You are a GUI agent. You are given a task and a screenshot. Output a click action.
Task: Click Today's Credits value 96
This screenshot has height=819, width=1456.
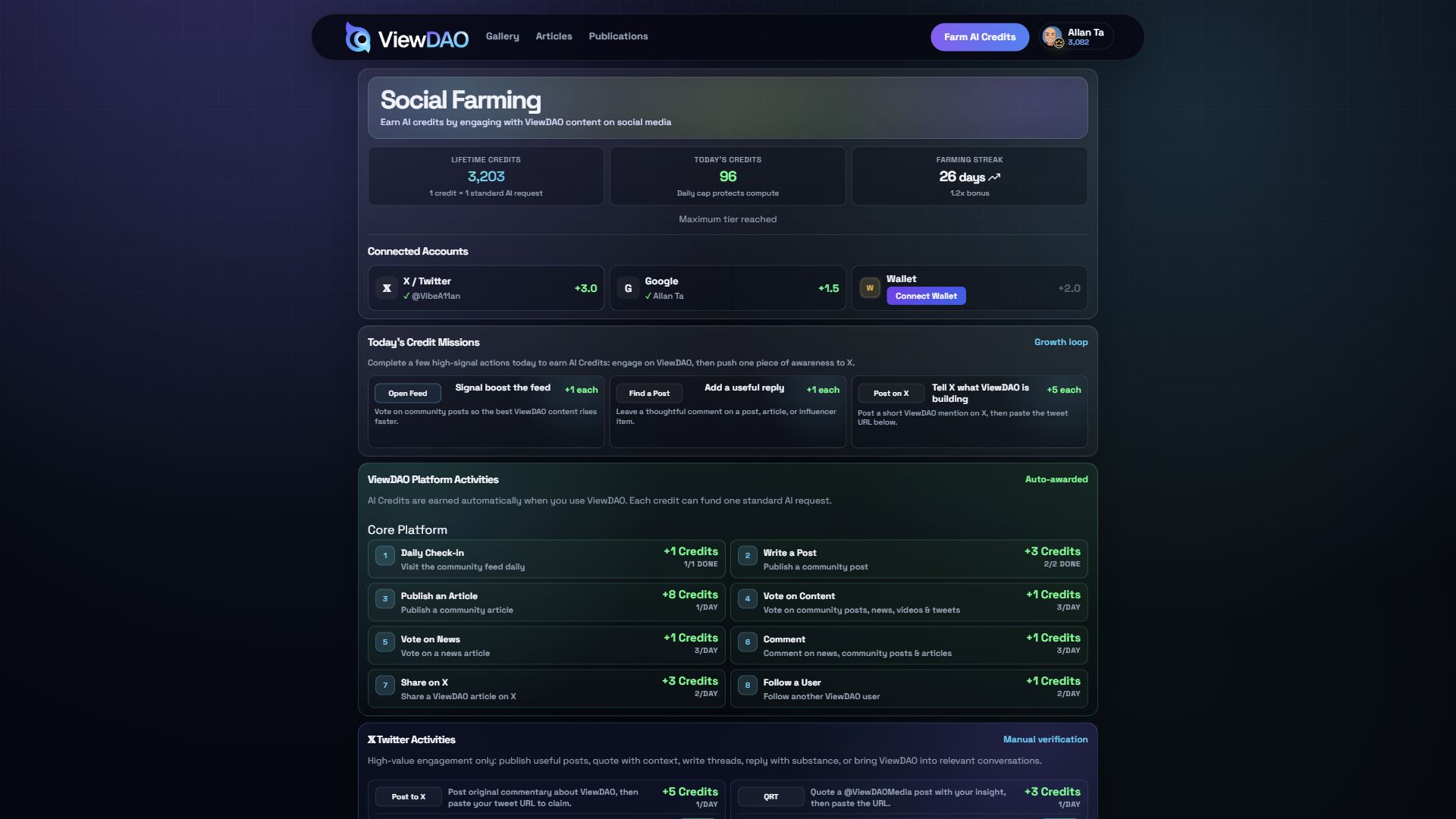[728, 177]
